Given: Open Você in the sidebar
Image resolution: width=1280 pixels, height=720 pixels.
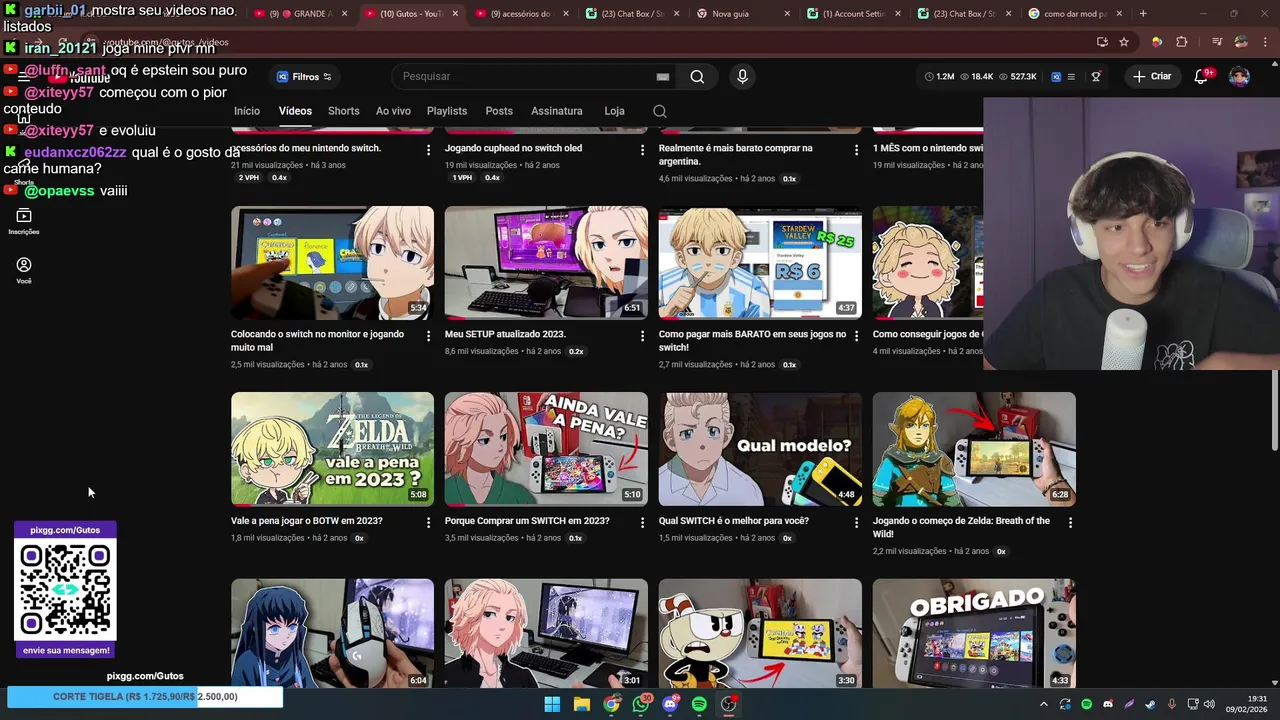Looking at the screenshot, I should point(24,270).
